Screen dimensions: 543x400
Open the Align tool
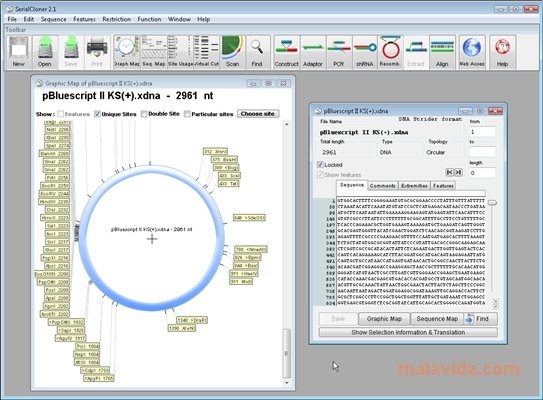(x=442, y=52)
